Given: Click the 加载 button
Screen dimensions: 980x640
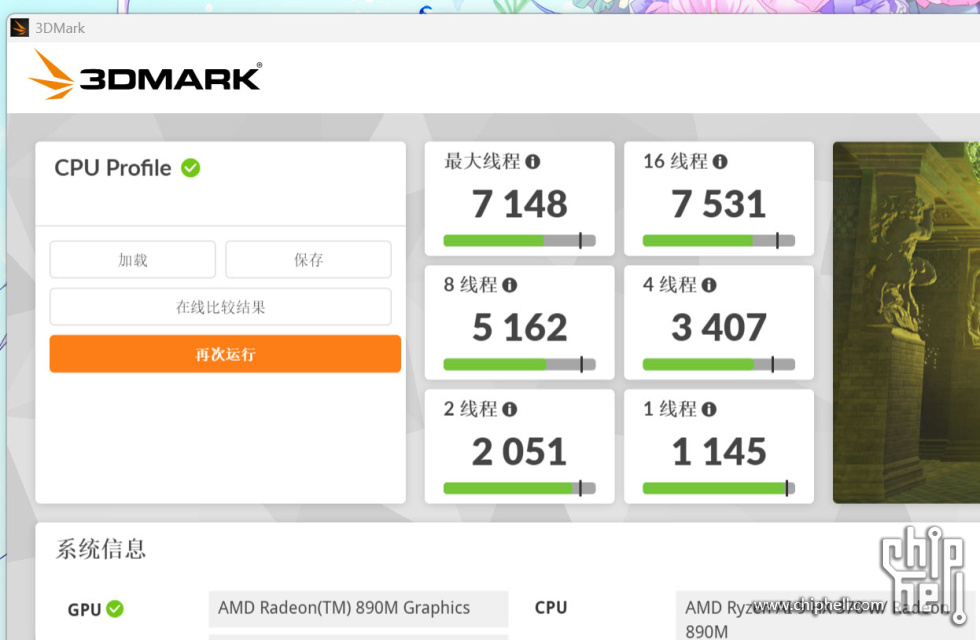Looking at the screenshot, I should (x=132, y=259).
